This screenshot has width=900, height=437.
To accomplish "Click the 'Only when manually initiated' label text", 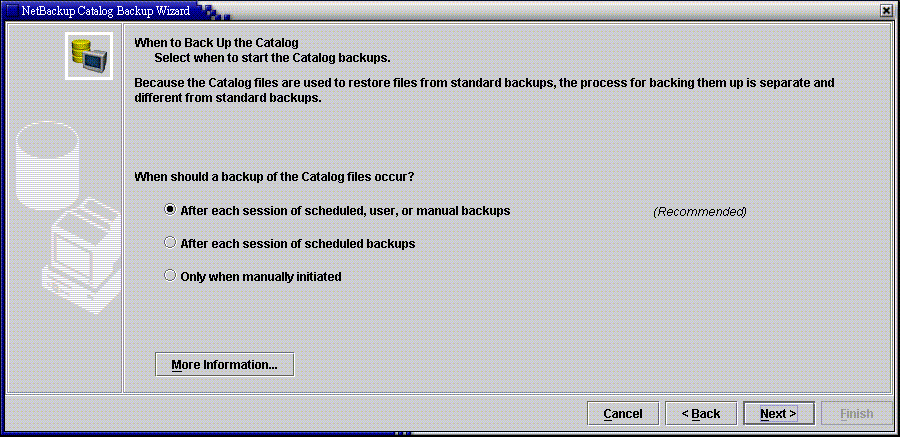I will pyautogui.click(x=261, y=277).
